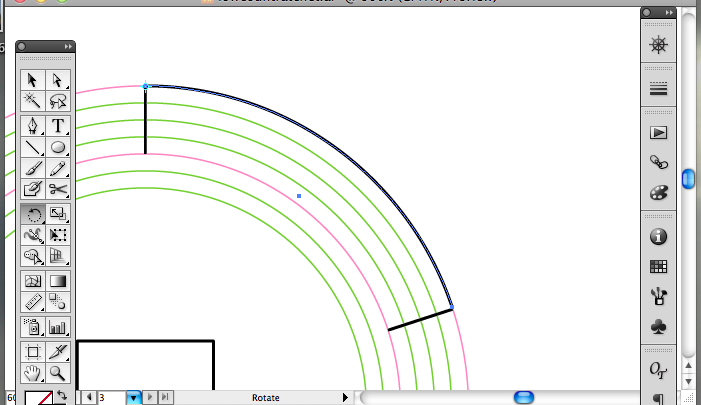This screenshot has height=405, width=701.
Task: Select the Free Transform tool
Action: pyautogui.click(x=58, y=235)
